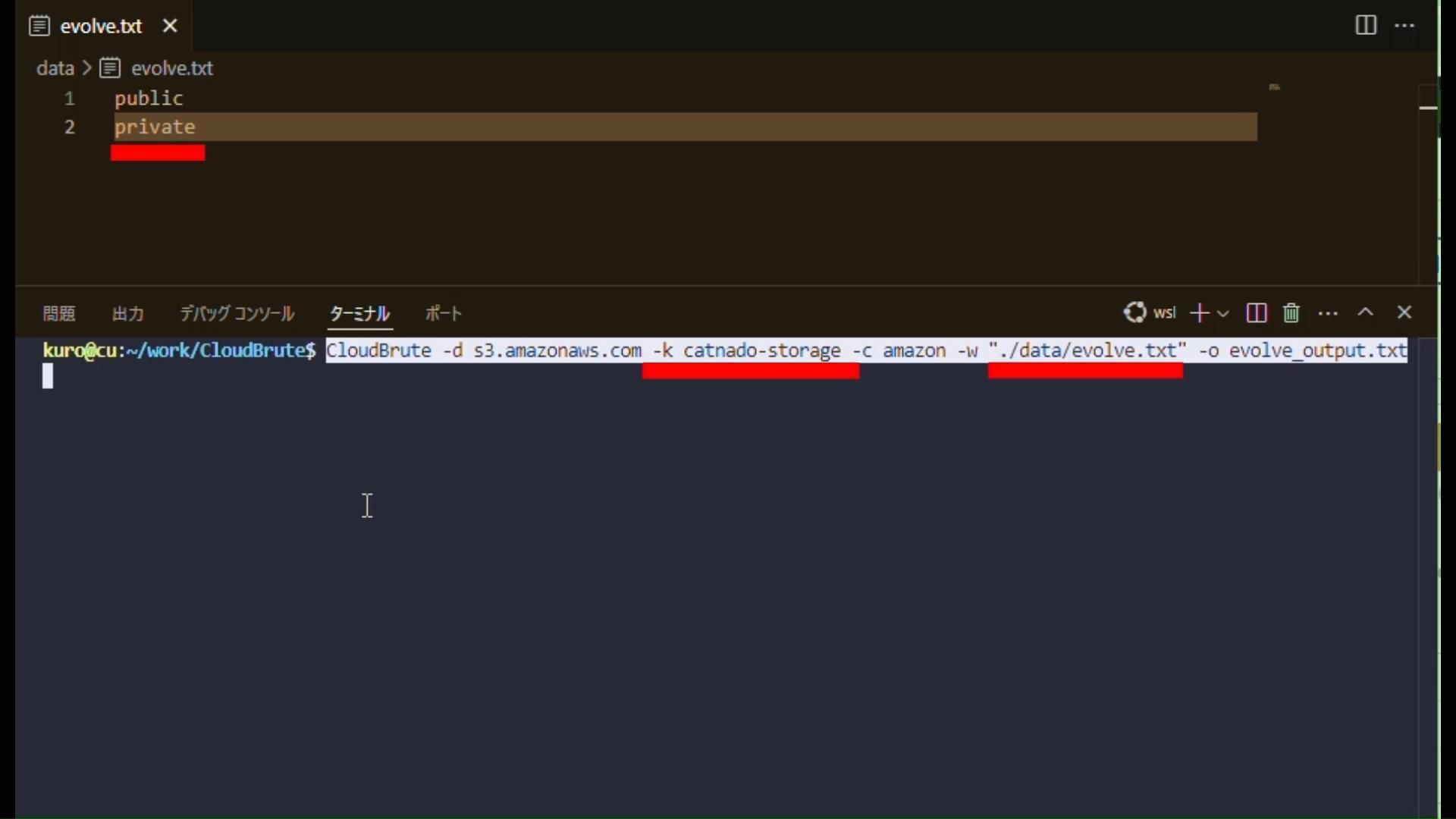Split the terminal panel
This screenshot has width=1456, height=819.
coord(1256,312)
